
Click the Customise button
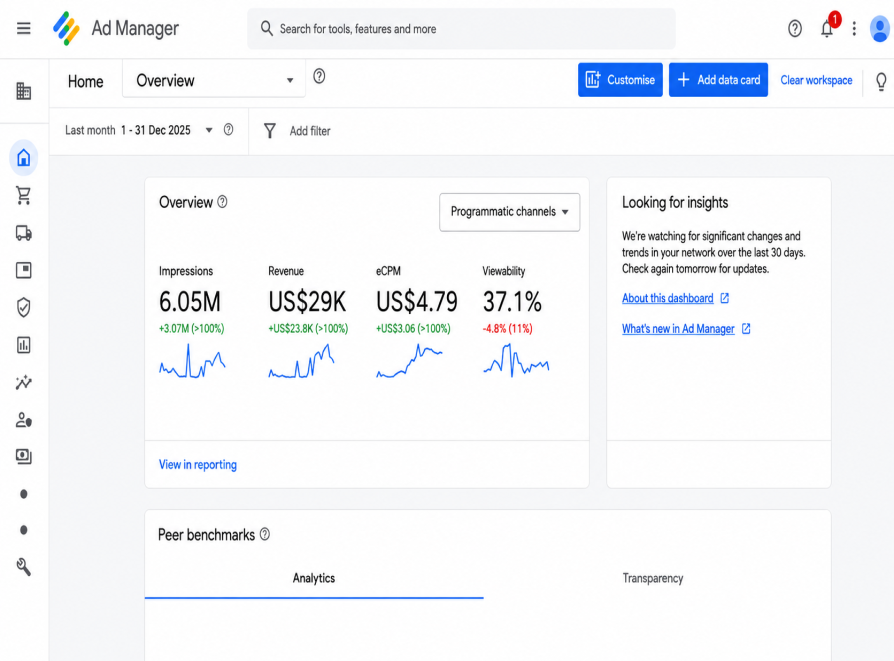620,80
